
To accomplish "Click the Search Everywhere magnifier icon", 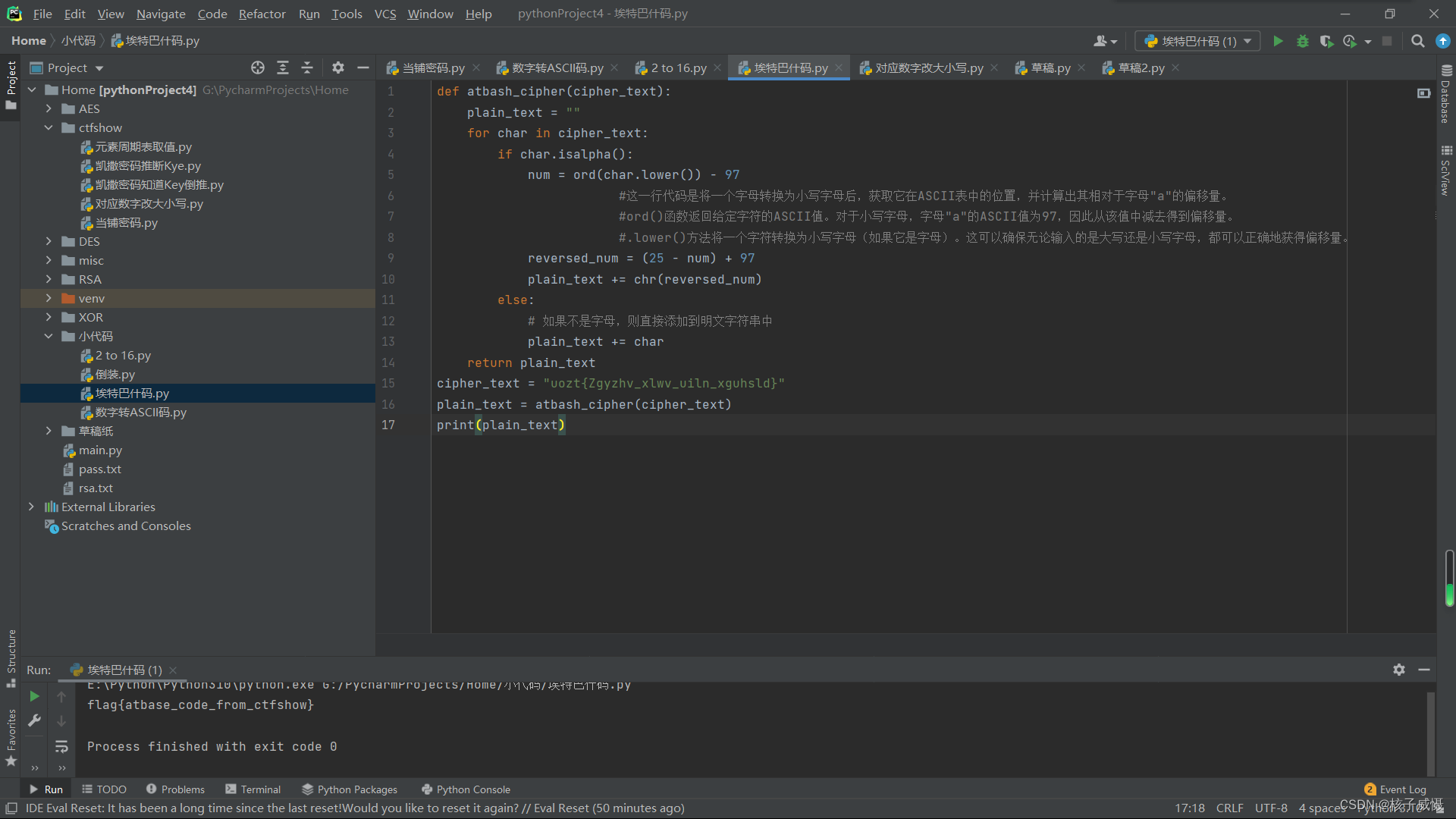I will tap(1417, 41).
